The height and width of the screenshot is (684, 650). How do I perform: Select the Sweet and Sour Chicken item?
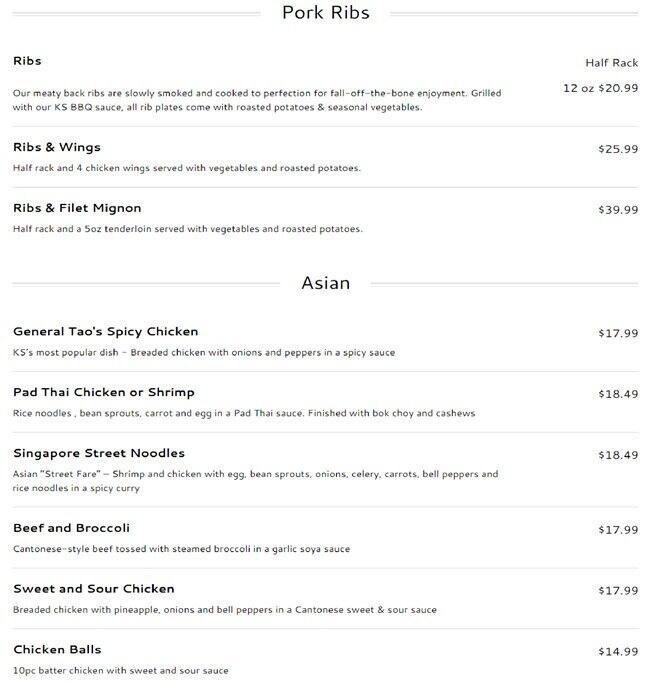[93, 589]
